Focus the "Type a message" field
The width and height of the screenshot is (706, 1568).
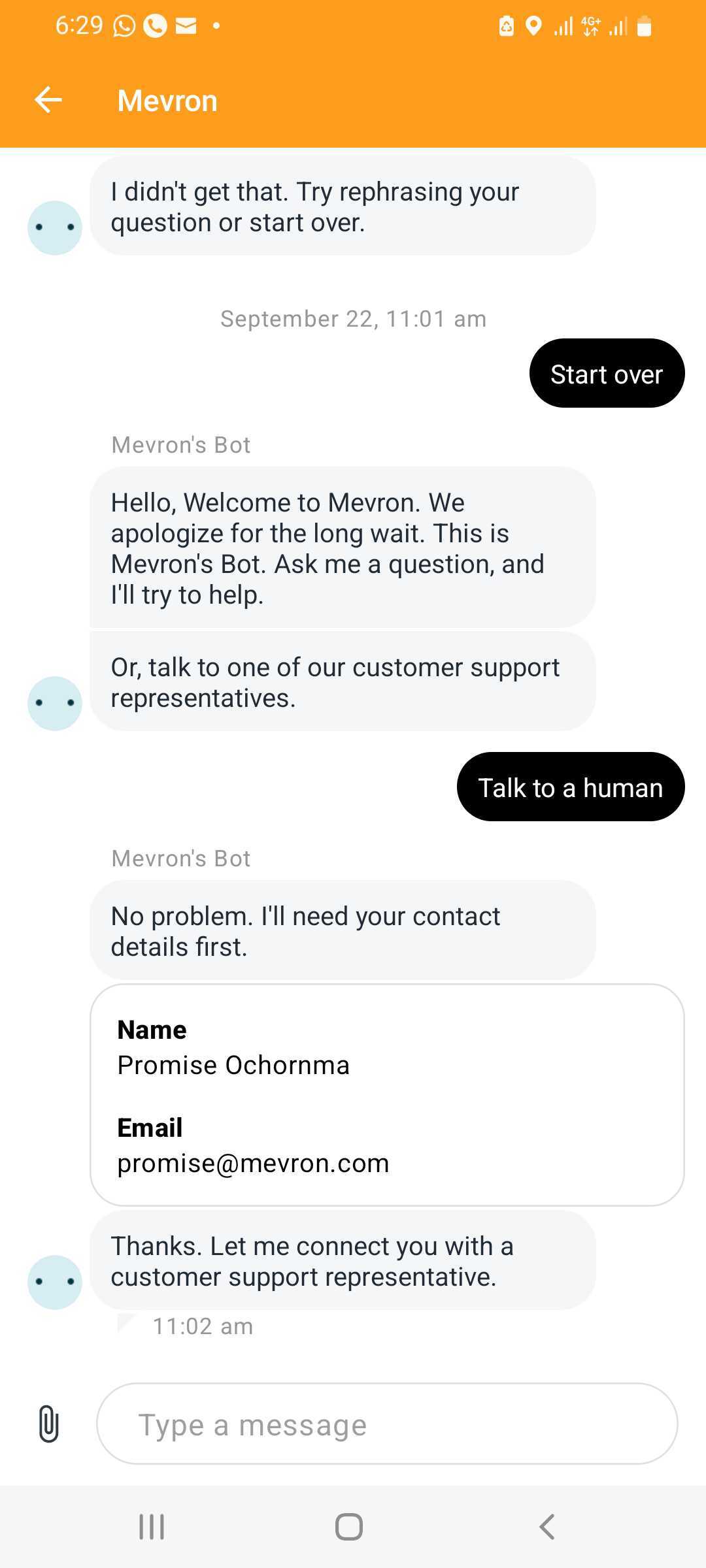(387, 1424)
